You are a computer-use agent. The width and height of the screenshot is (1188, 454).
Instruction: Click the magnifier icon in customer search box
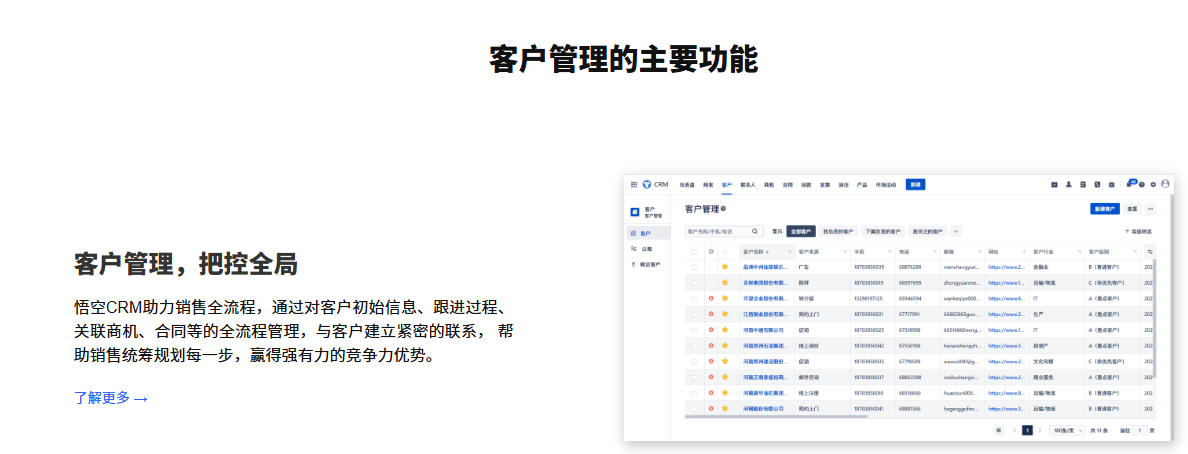point(755,231)
